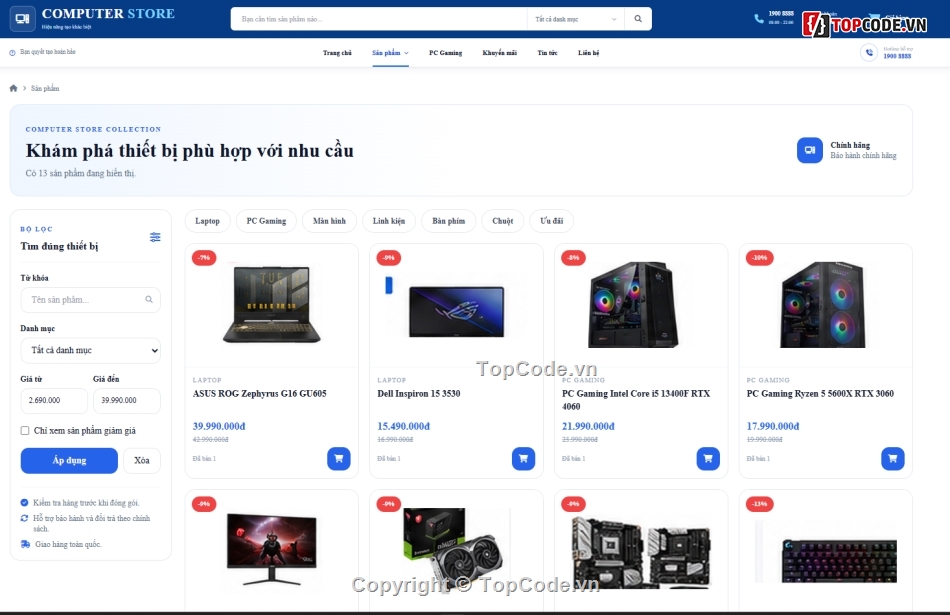Viewport: 950px width, 615px height.
Task: Click the Giá từ field showing 2.690.000
Action: pyautogui.click(x=54, y=401)
